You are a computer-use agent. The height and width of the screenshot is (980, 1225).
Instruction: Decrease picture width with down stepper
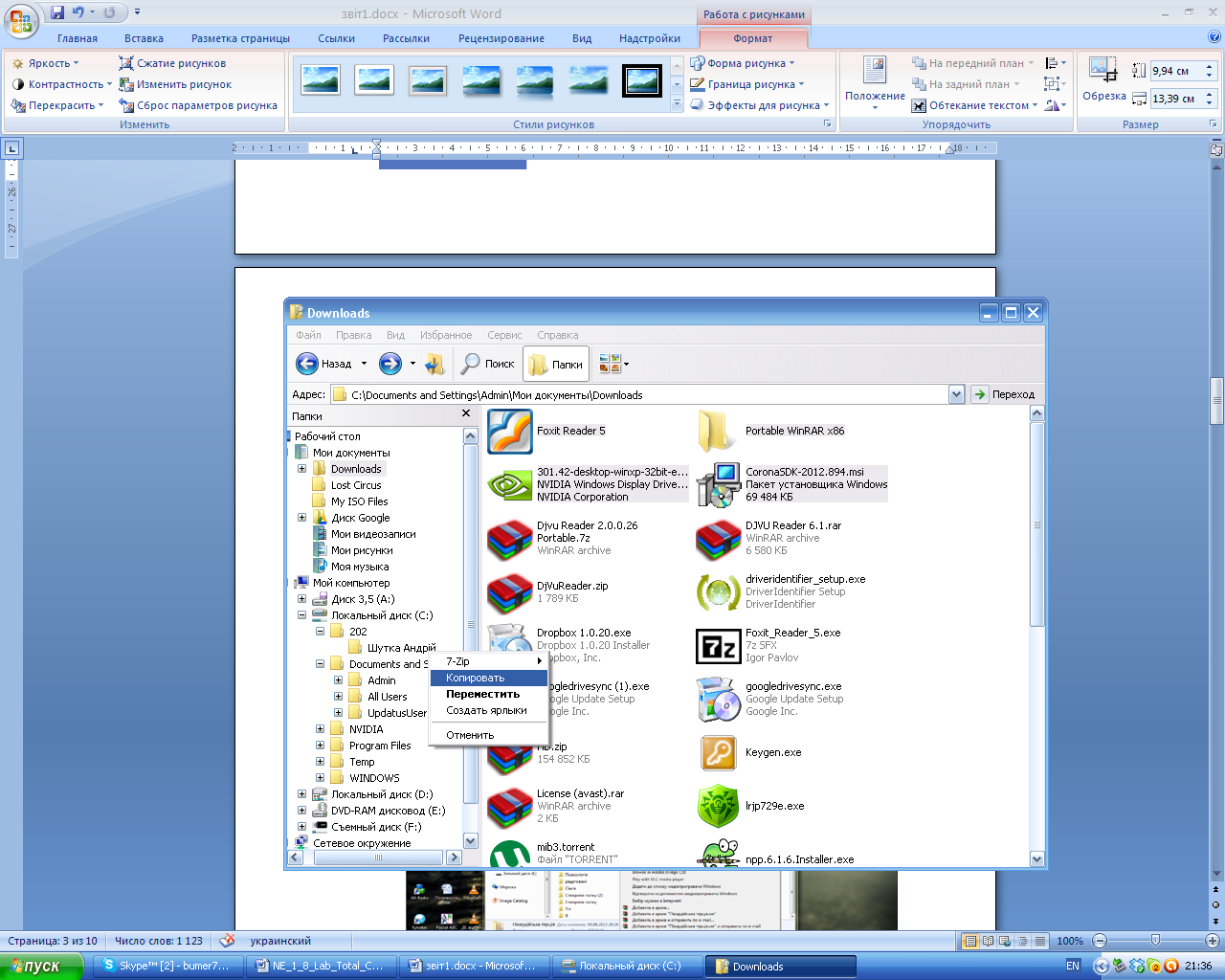tap(1209, 103)
